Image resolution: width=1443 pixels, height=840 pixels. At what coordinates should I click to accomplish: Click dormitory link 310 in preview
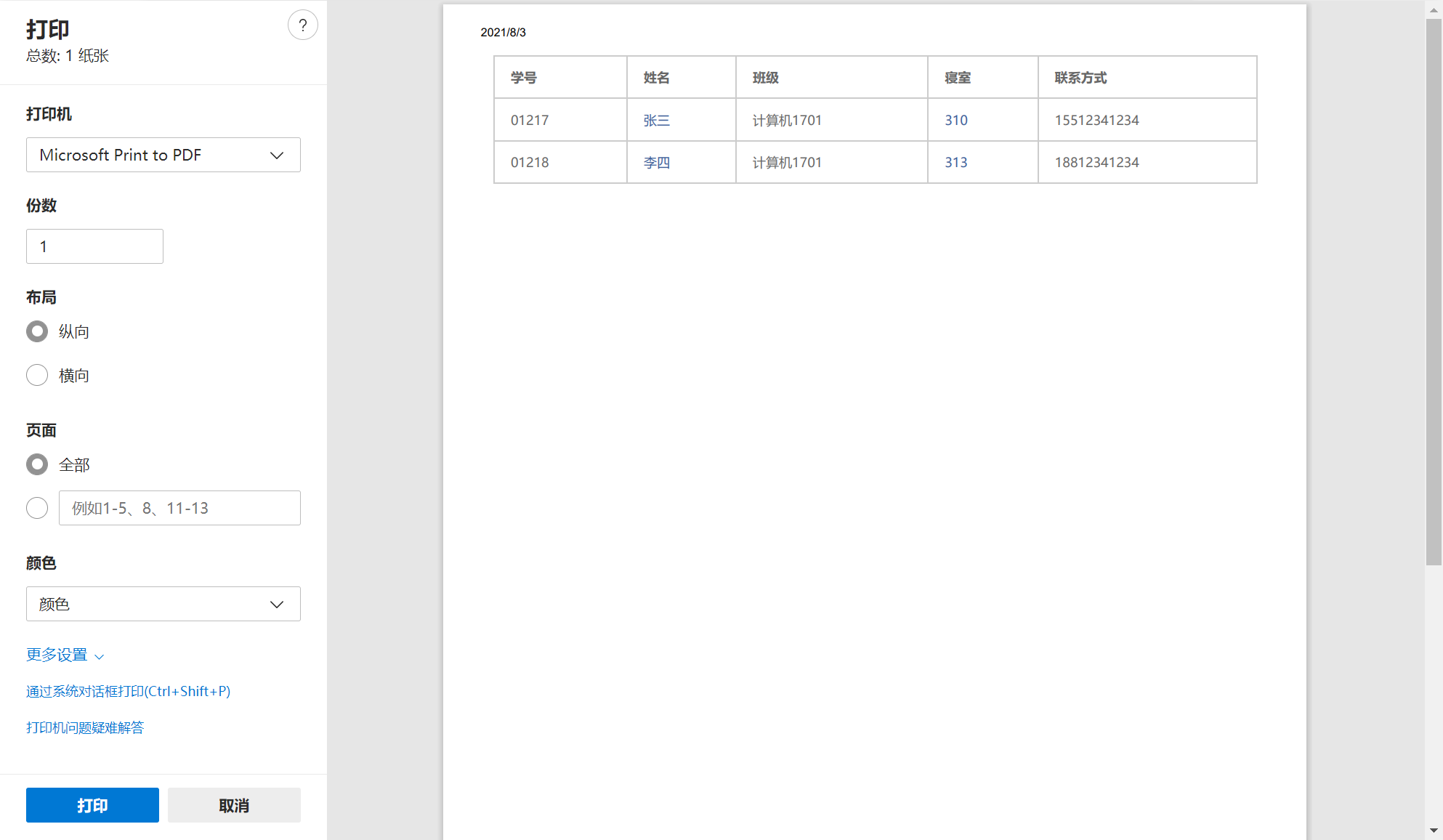pyautogui.click(x=955, y=120)
